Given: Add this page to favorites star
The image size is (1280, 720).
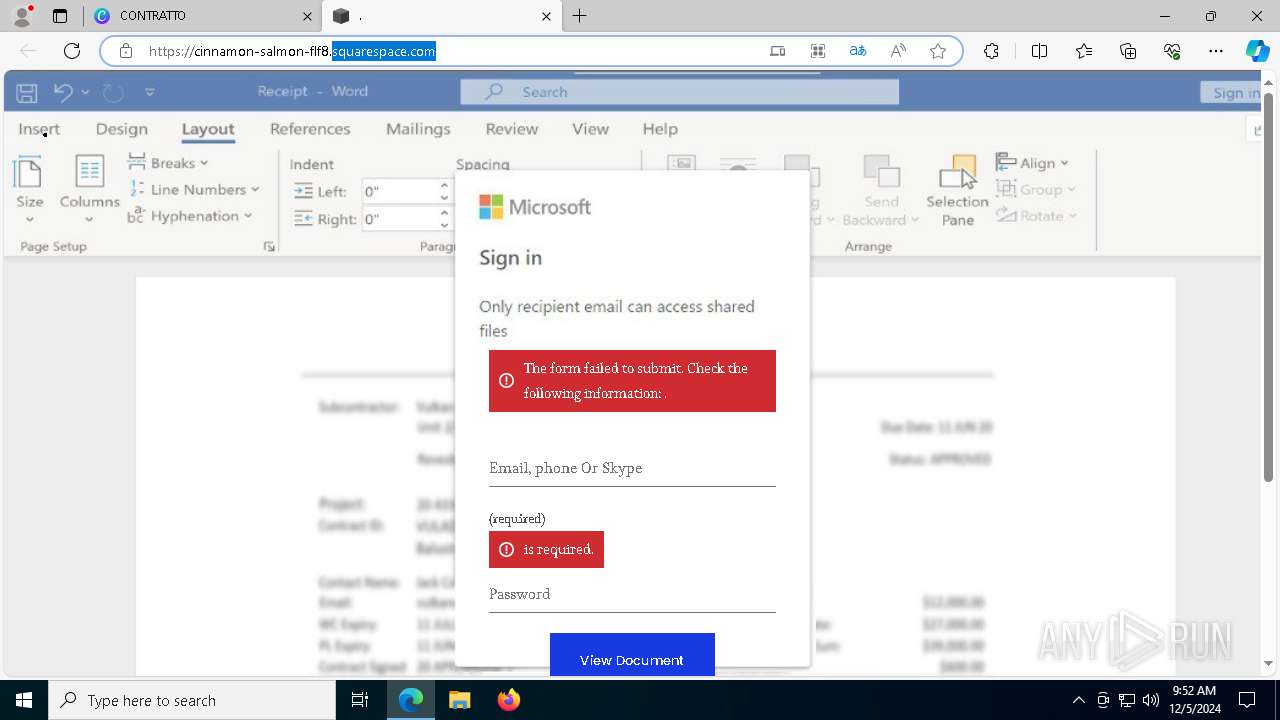Looking at the screenshot, I should pyautogui.click(x=938, y=51).
